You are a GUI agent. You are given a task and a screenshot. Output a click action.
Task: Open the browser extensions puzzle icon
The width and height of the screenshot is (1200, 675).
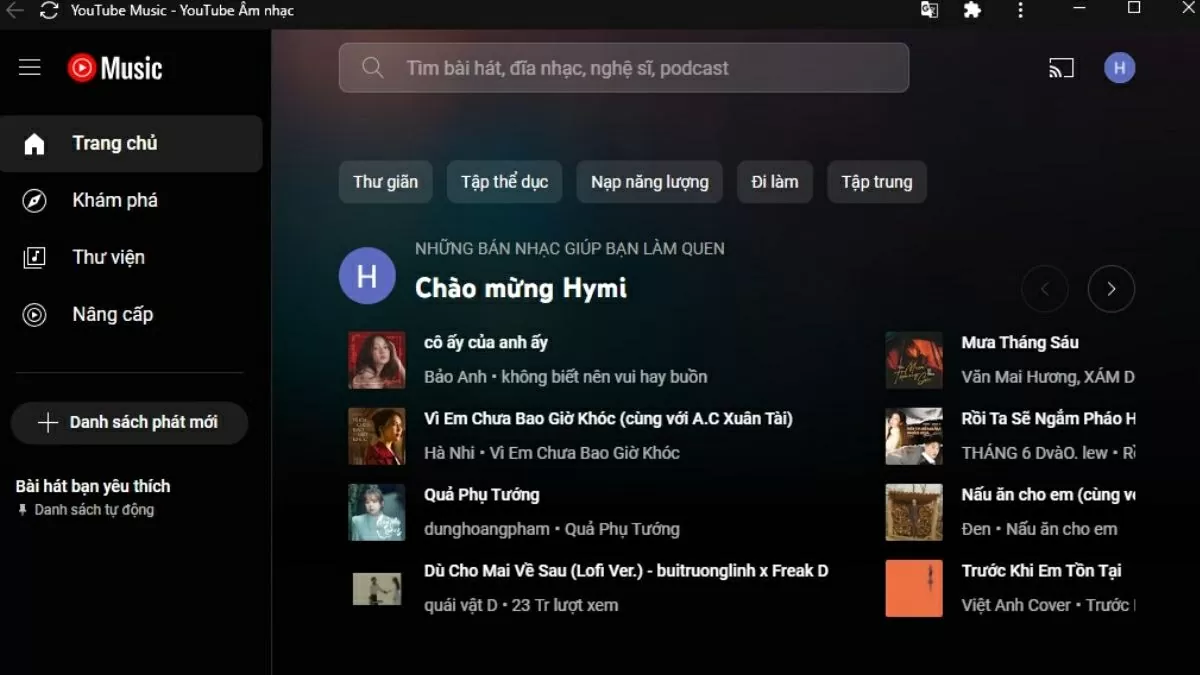pyautogui.click(x=971, y=11)
